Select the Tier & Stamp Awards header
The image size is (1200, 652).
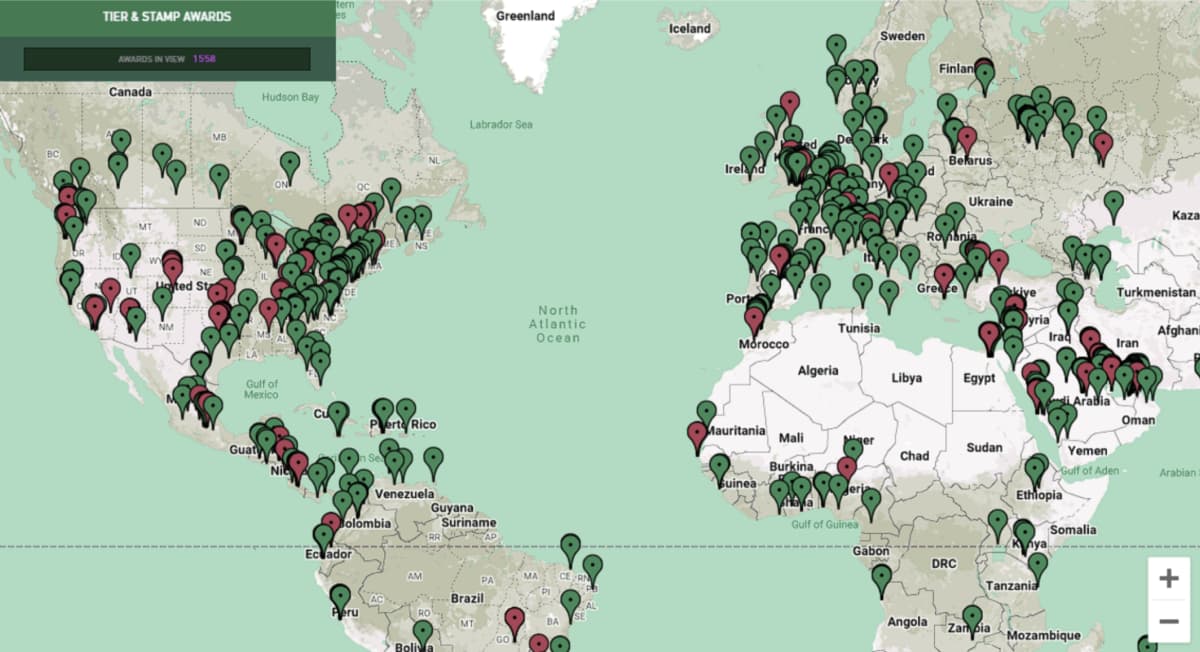point(167,17)
